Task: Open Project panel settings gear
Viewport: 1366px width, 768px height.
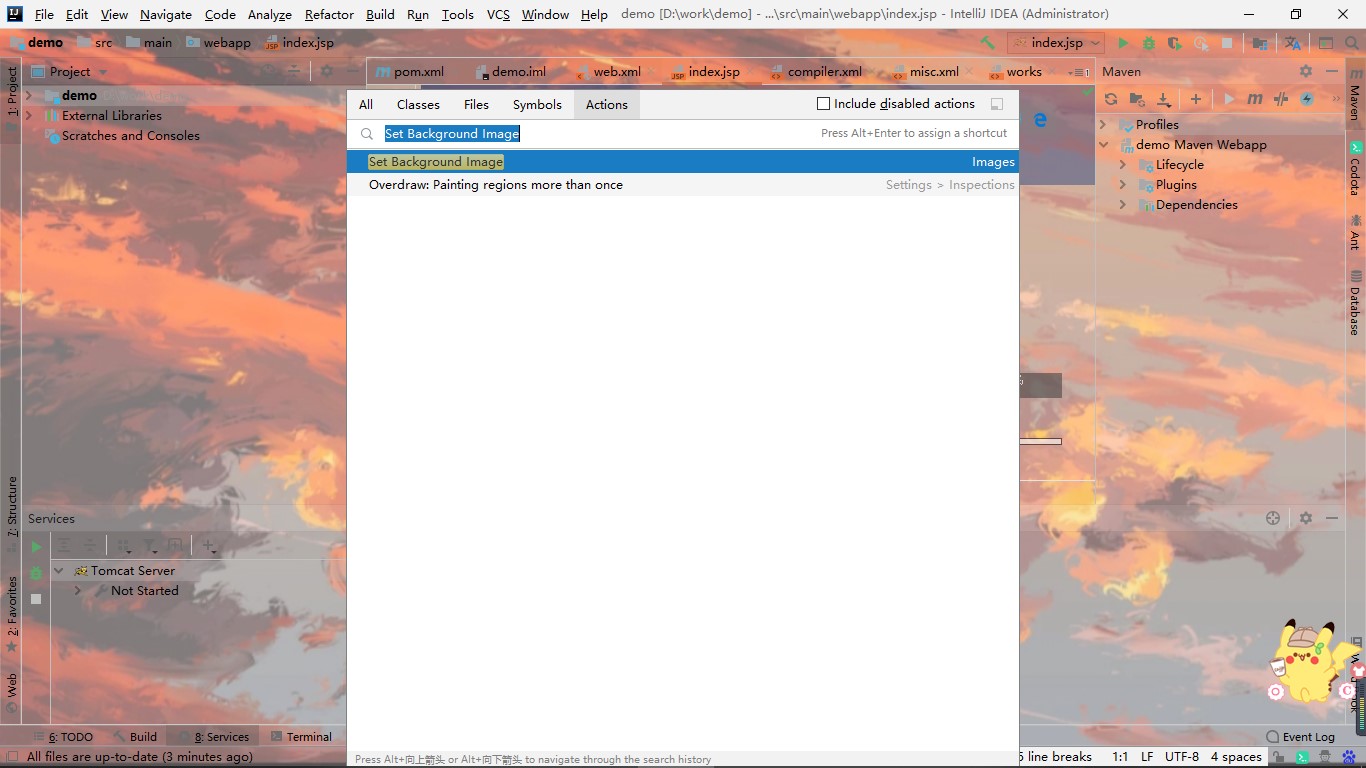Action: point(326,71)
